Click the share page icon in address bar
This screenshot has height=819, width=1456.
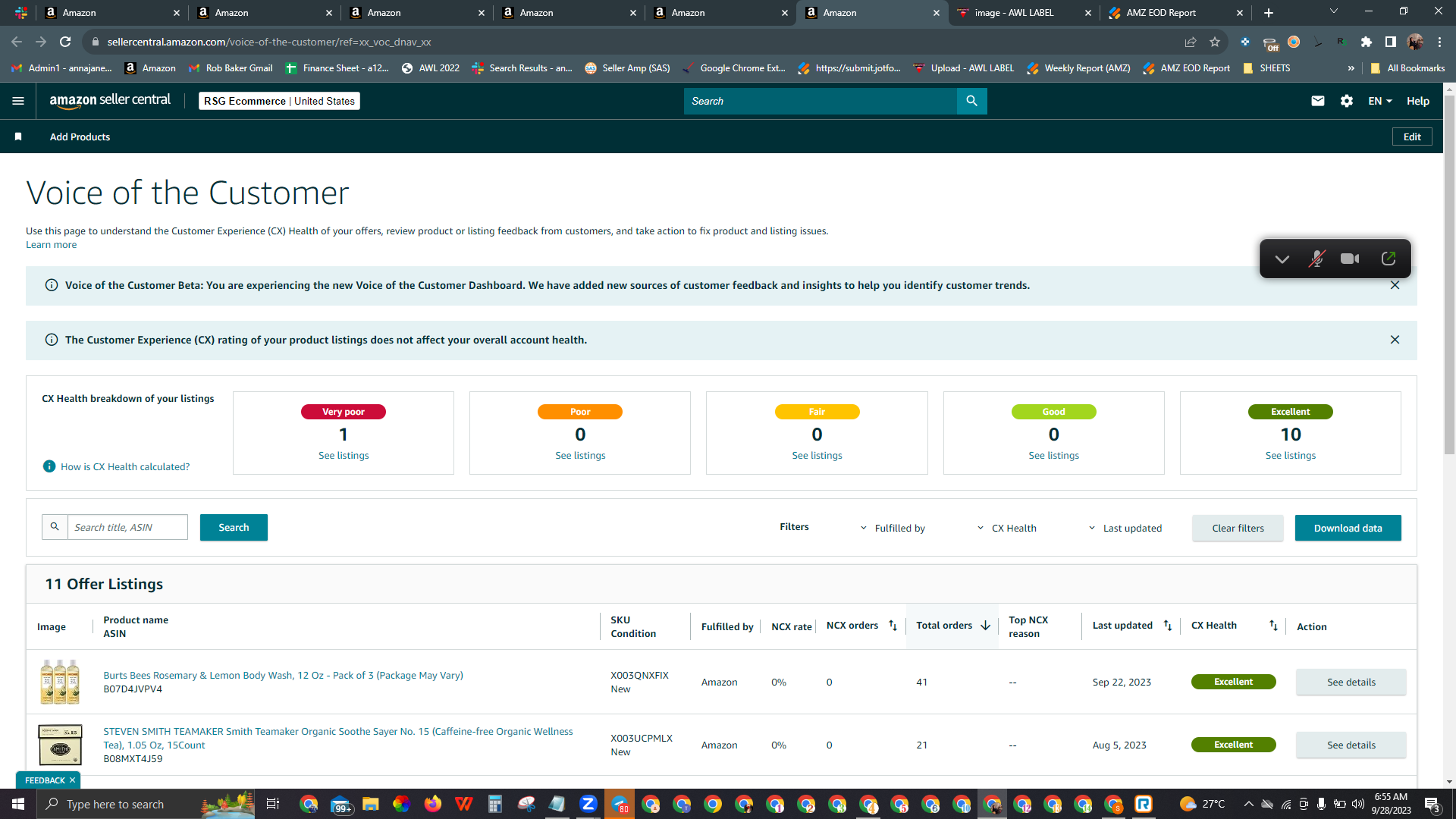[x=1191, y=42]
